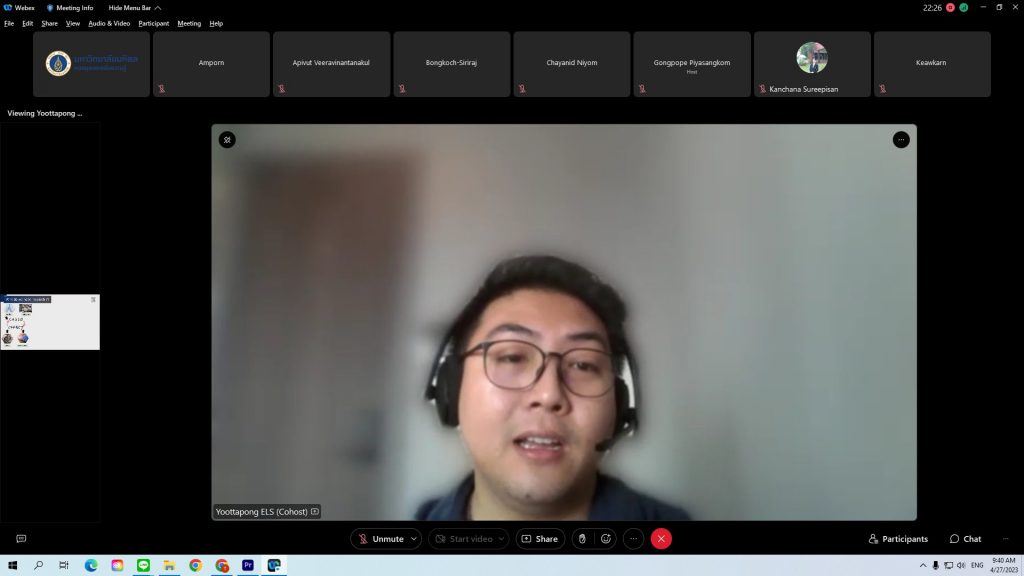Open more options ellipsis in control bar

coord(634,539)
